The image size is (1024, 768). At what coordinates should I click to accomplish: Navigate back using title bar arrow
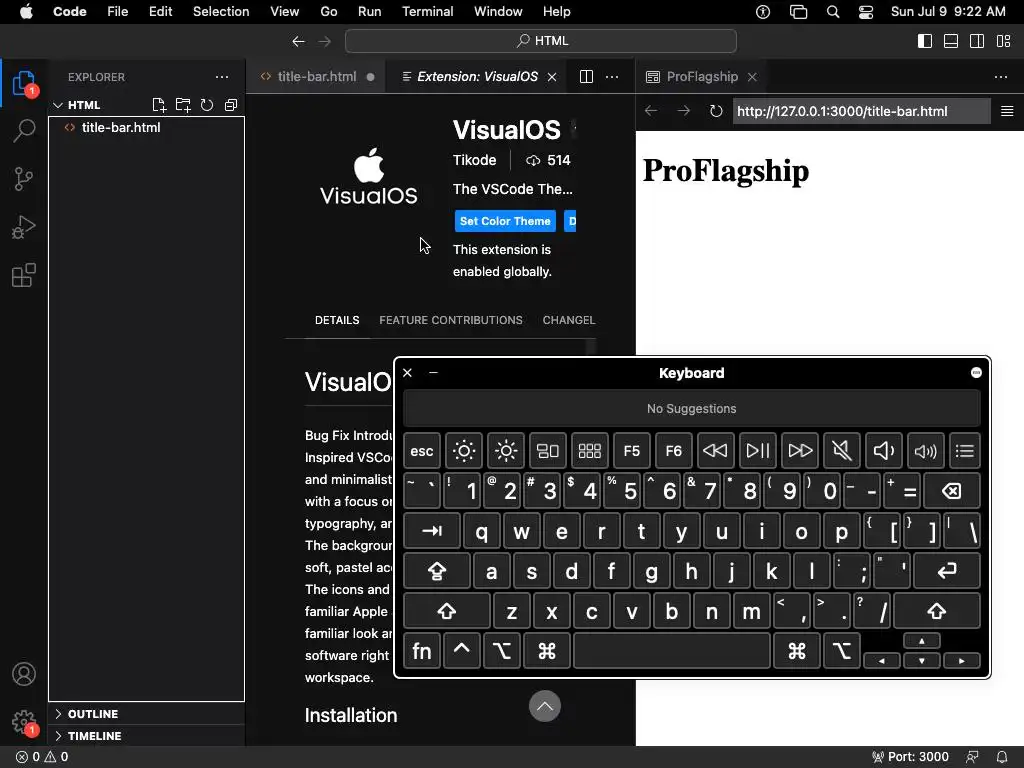point(298,41)
